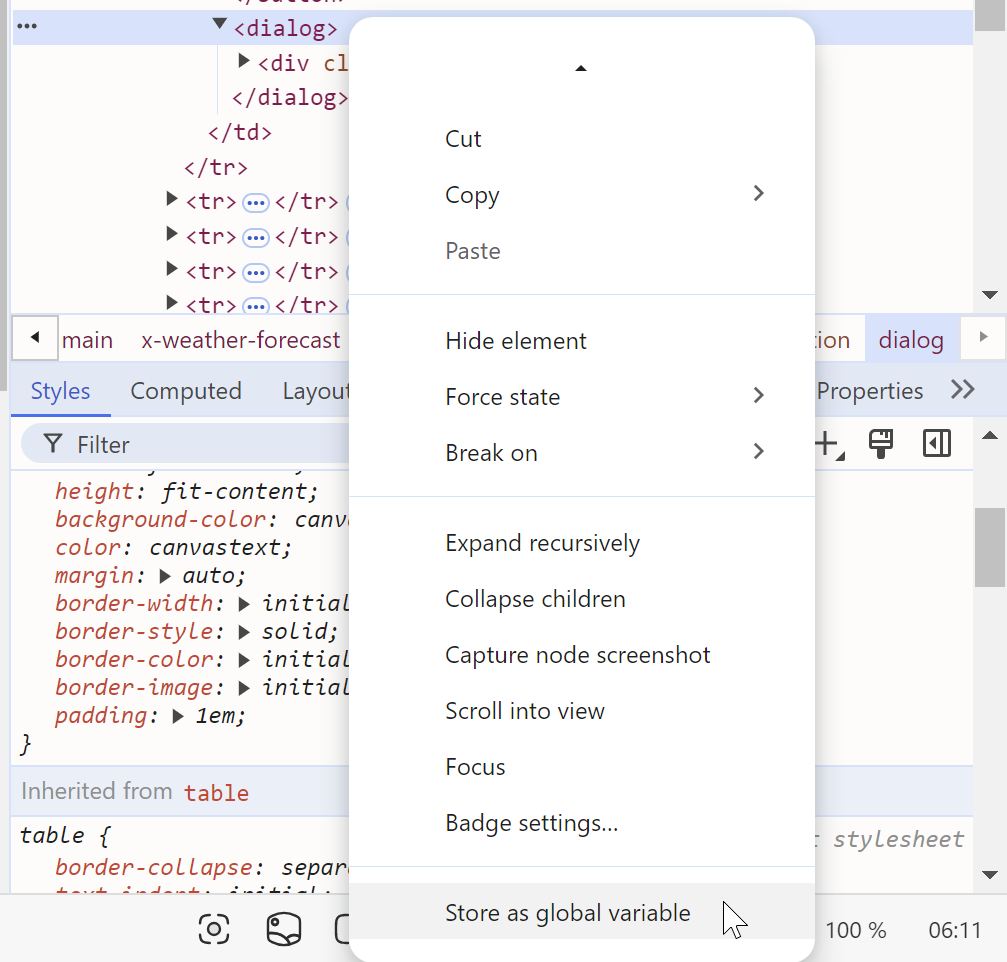This screenshot has height=962, width=1007.
Task: Click the 06:11 clock in status bar
Action: (x=954, y=929)
